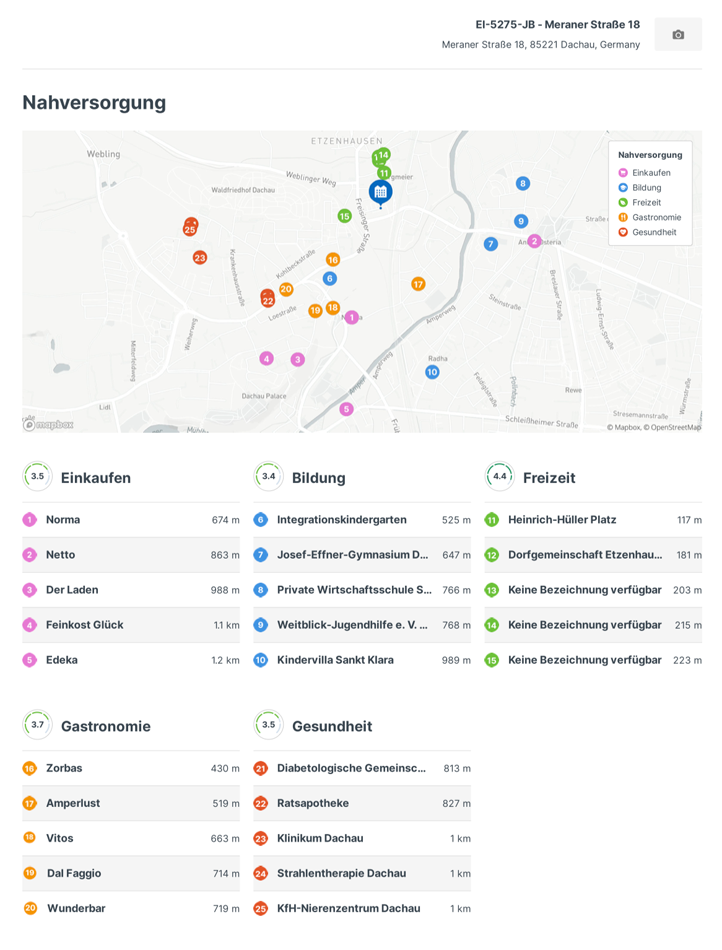Click green map marker 15
The height and width of the screenshot is (950, 722).
pyautogui.click(x=344, y=216)
